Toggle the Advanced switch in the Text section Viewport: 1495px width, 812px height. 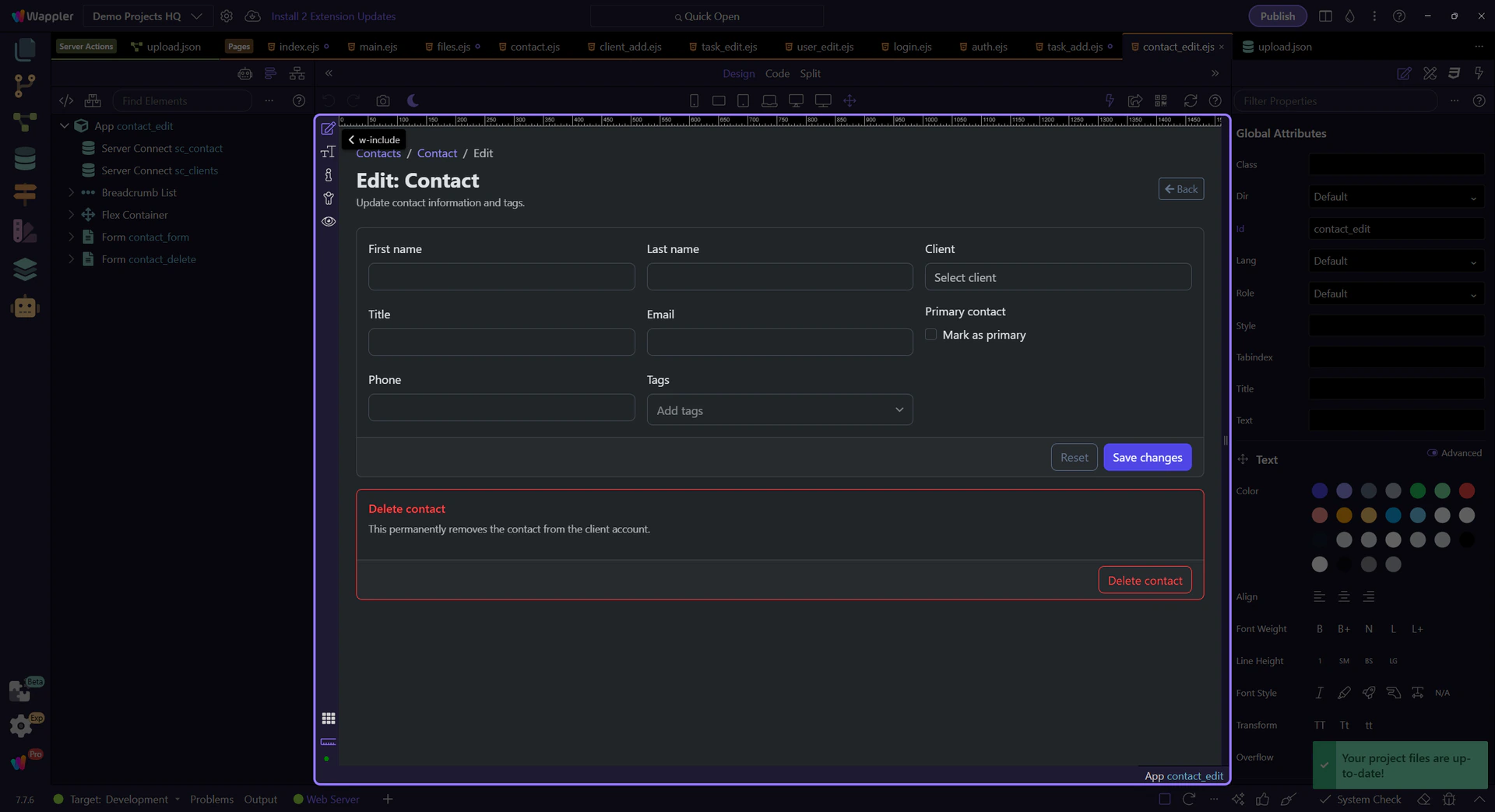1432,453
